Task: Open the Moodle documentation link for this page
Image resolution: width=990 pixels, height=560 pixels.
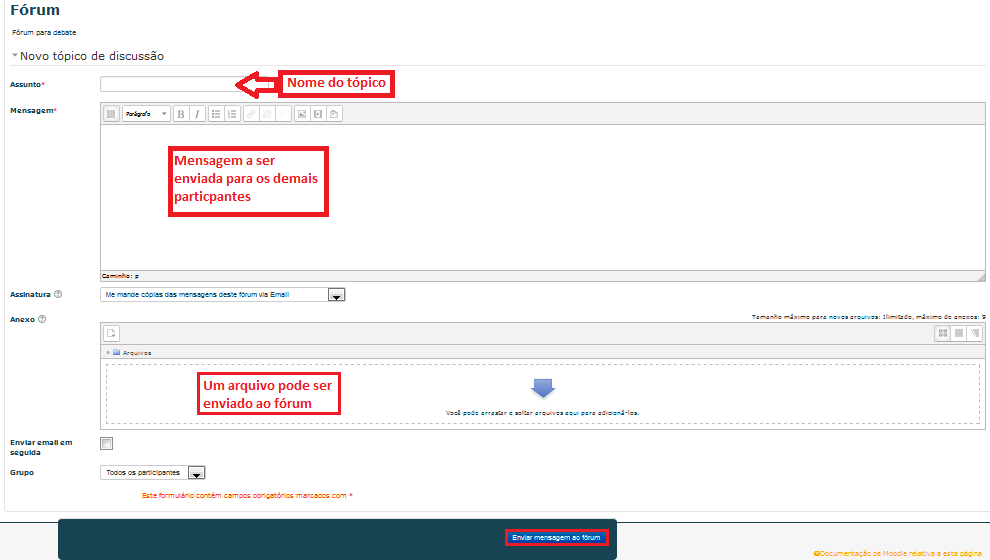Action: (900, 552)
